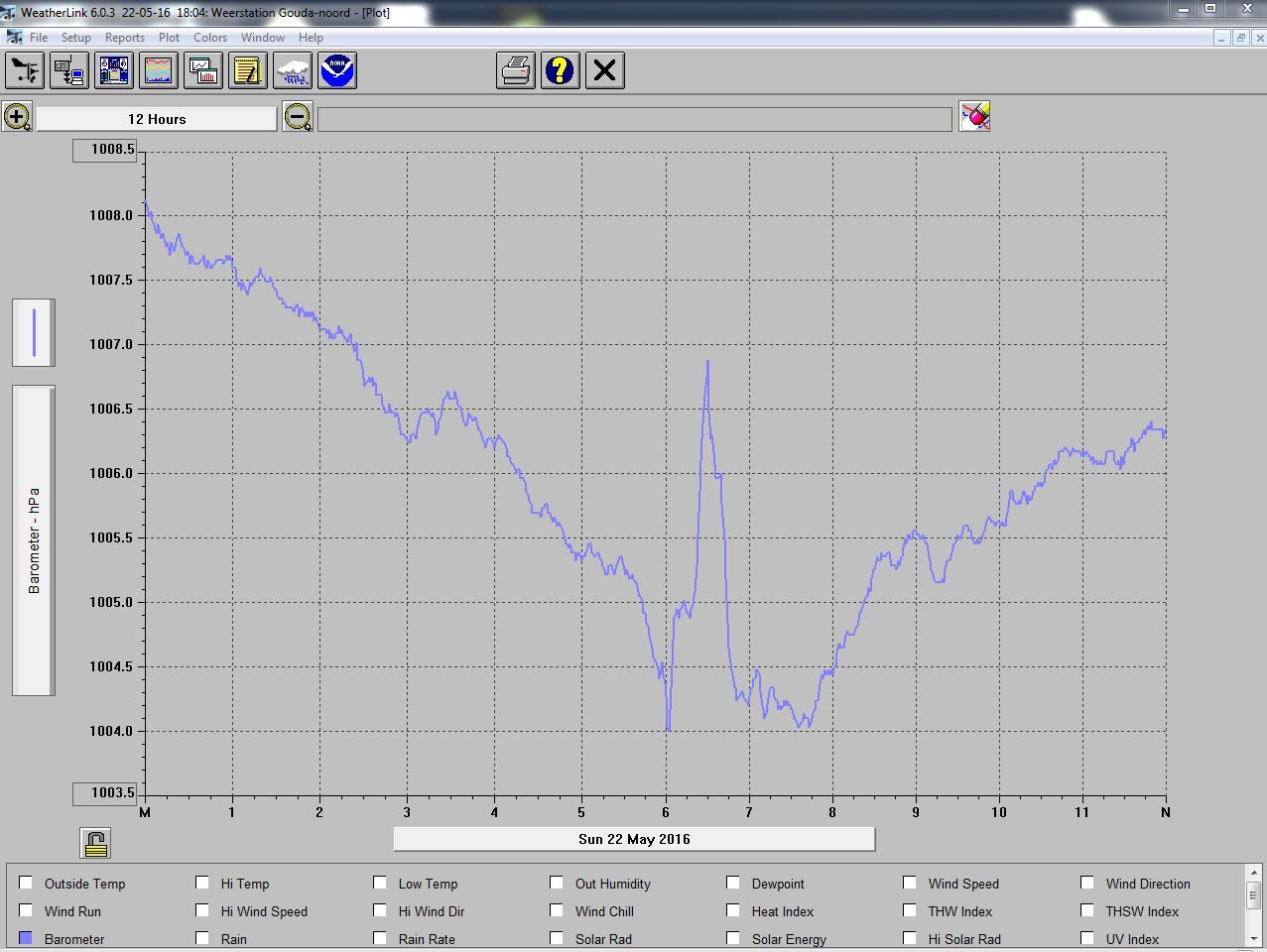Viewport: 1267px width, 952px height.
Task: Enable the Low Temp checkbox
Action: point(380,883)
